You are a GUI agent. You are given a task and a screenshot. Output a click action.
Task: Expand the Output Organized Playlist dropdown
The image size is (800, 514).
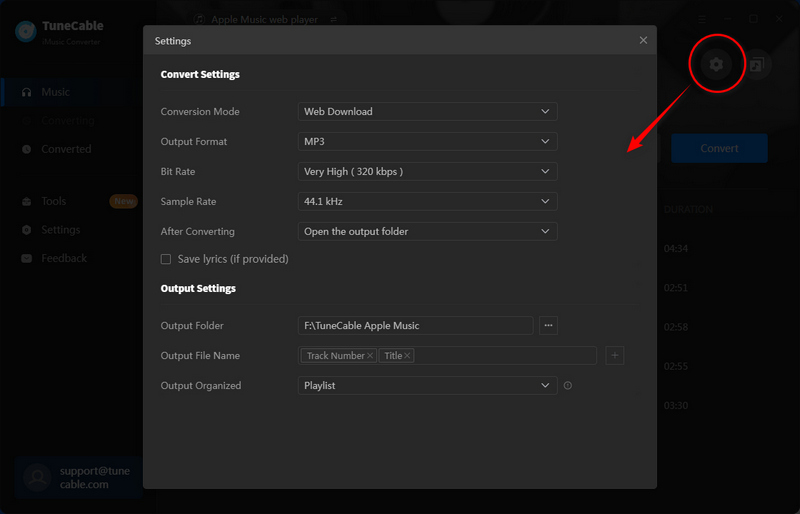coord(427,385)
